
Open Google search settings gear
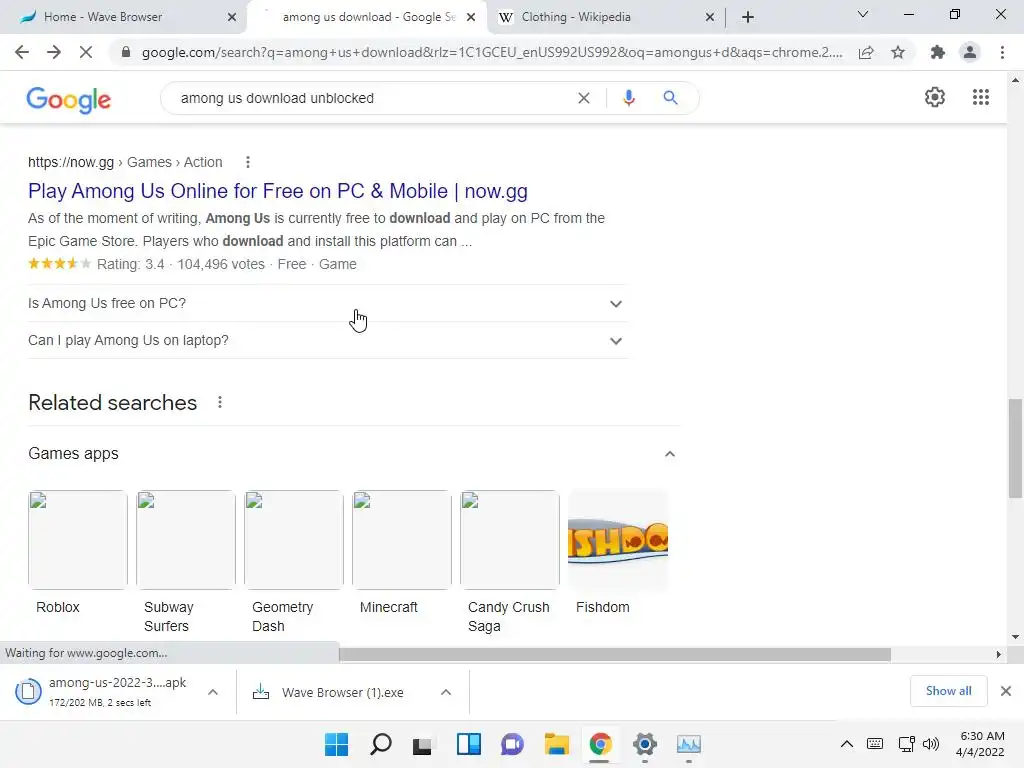tap(935, 97)
